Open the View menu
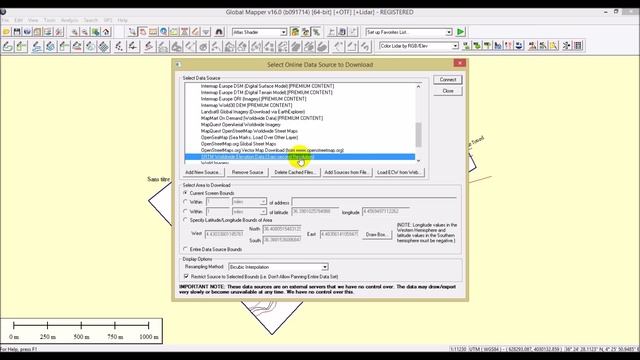Screen dimensions: 640x360 [x=33, y=20]
